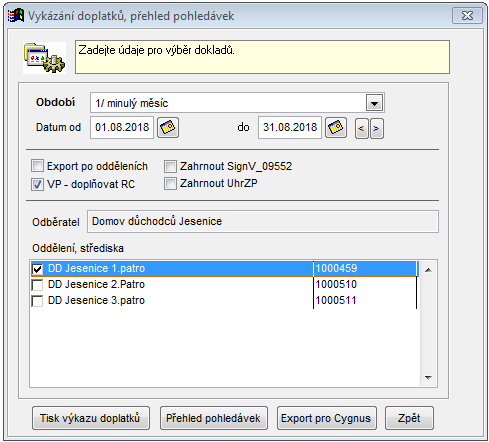The image size is (489, 442).
Task: Open Přehled pohledávek
Action: click(214, 418)
